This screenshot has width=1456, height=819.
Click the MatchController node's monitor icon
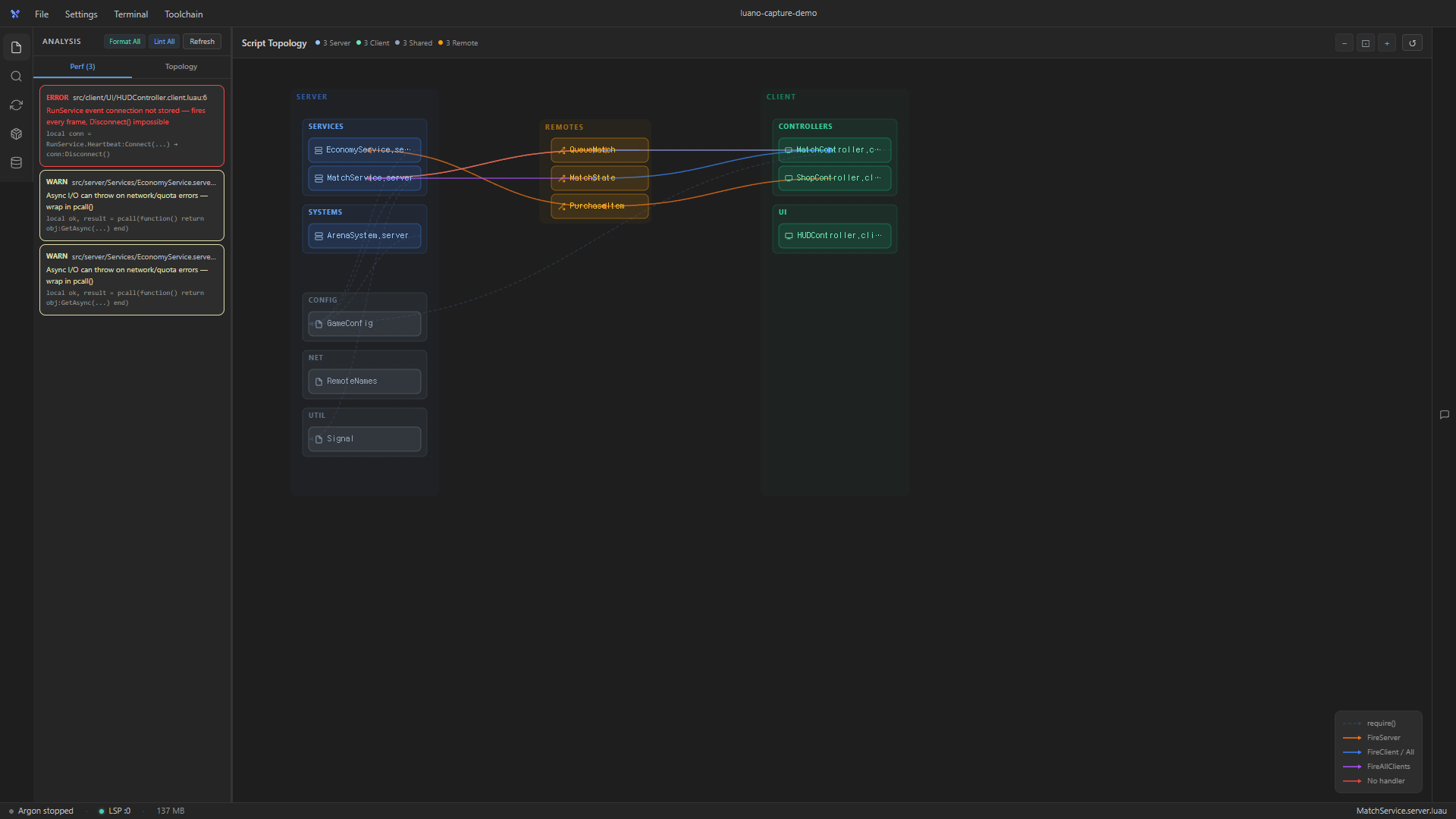789,150
